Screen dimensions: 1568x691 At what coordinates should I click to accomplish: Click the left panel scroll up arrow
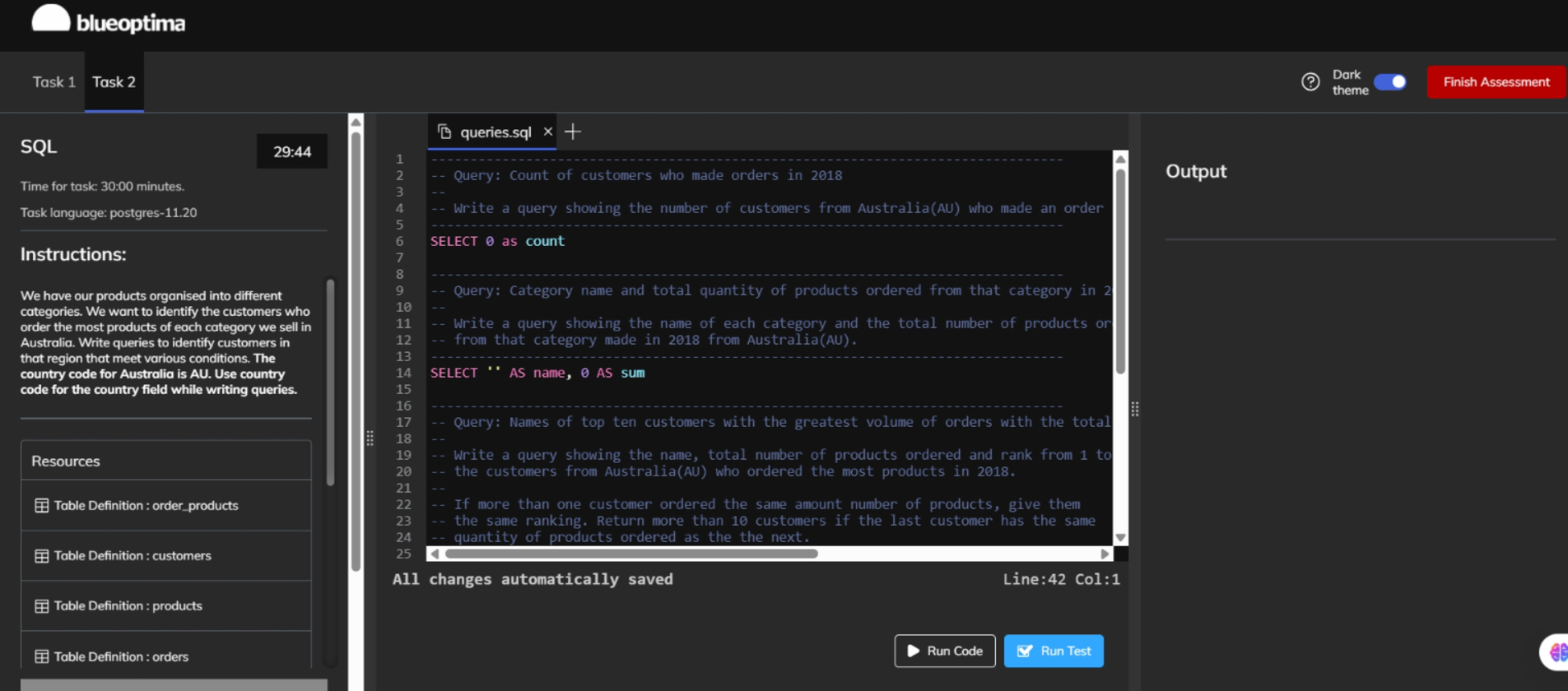pos(356,122)
